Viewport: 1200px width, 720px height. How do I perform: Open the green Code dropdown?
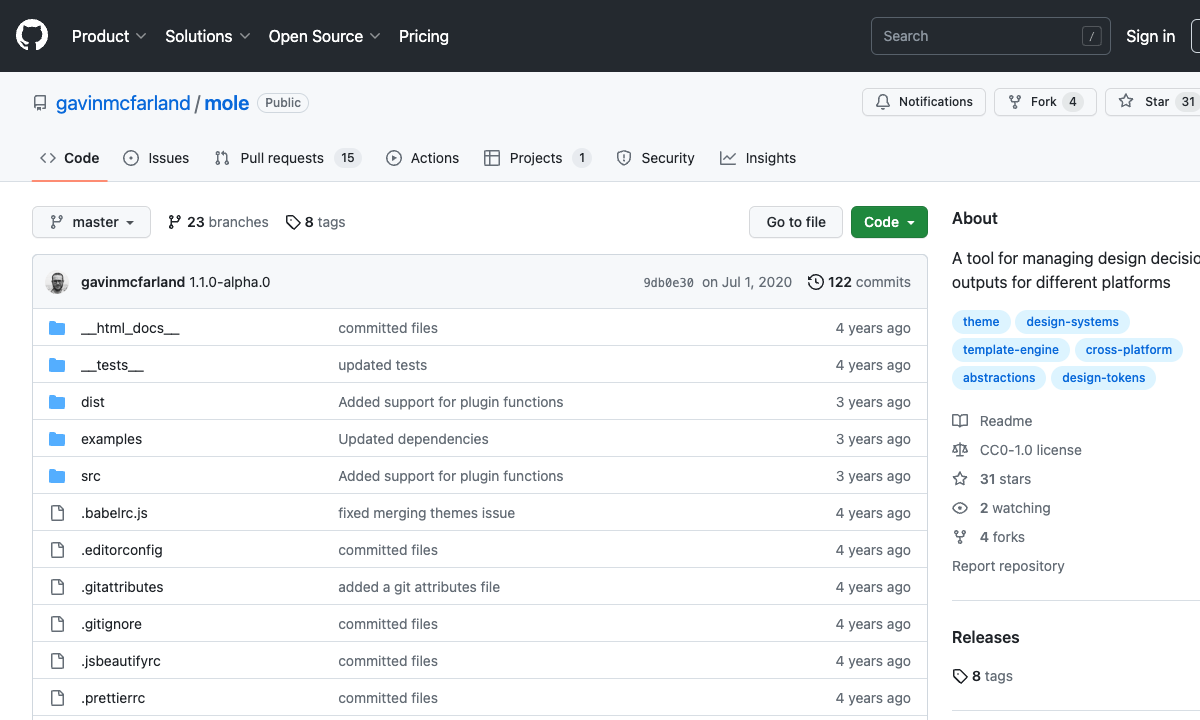889,222
